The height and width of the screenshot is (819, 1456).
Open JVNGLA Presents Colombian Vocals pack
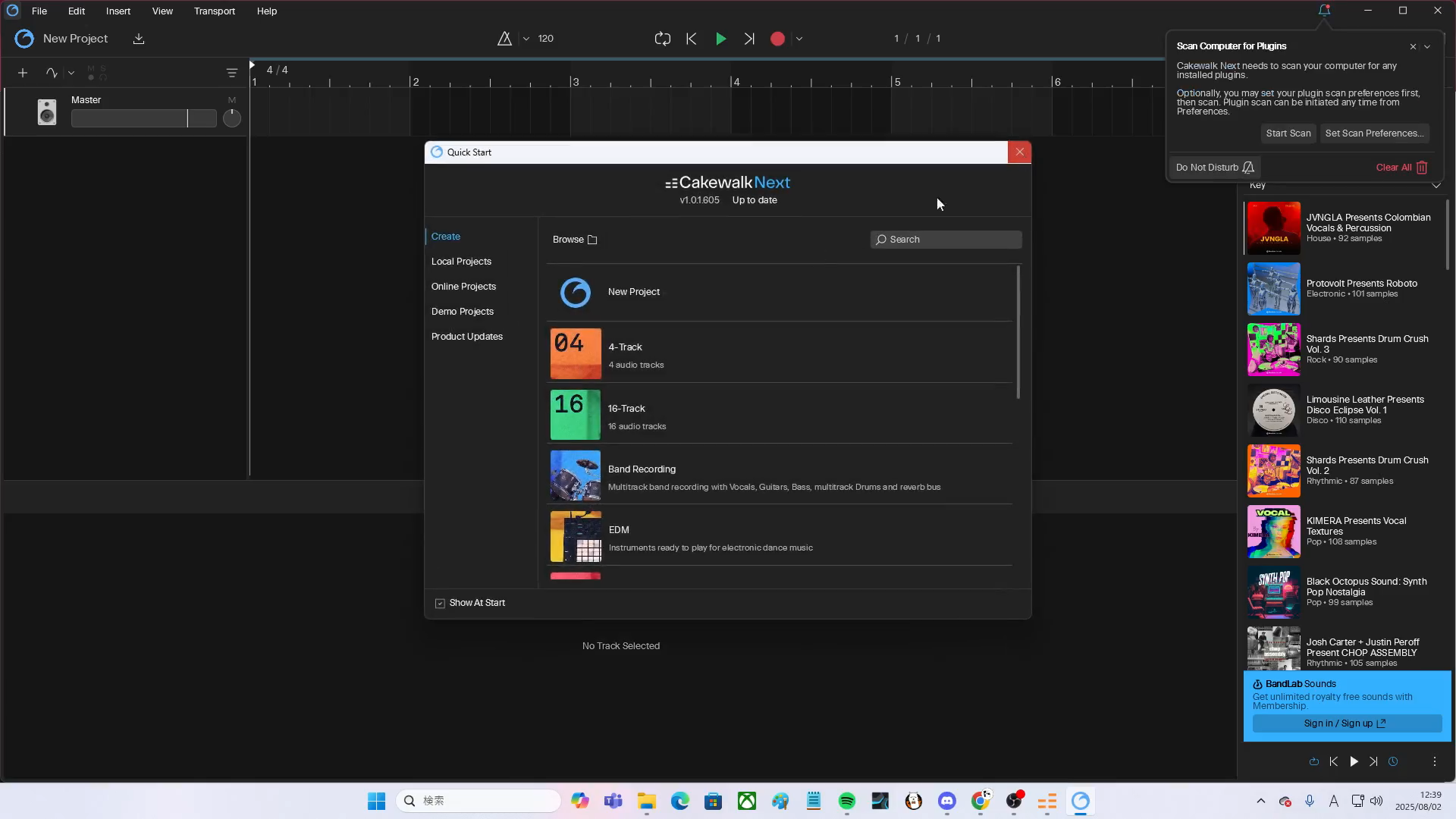click(x=1344, y=228)
